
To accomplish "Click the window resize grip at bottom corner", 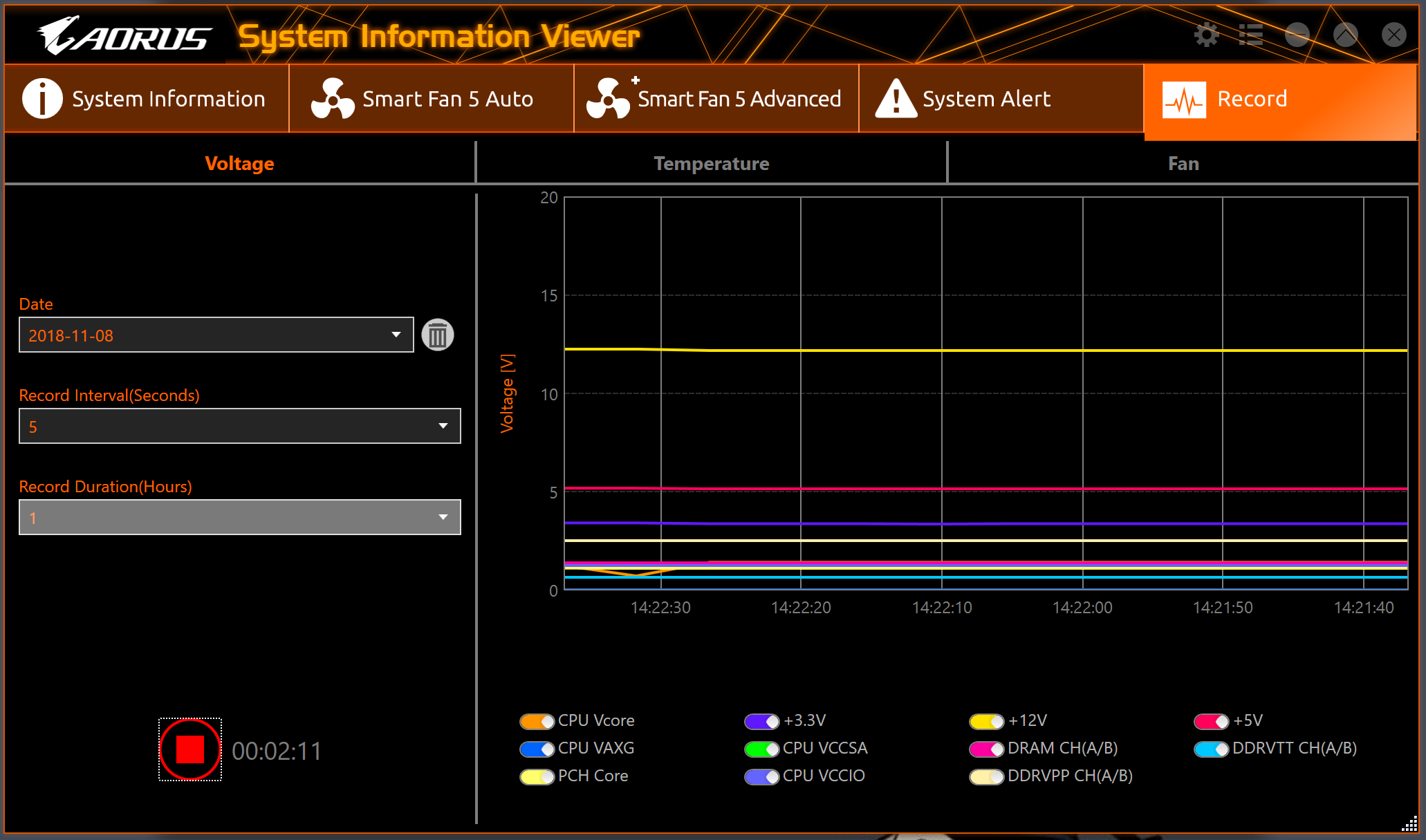I will click(x=1409, y=824).
